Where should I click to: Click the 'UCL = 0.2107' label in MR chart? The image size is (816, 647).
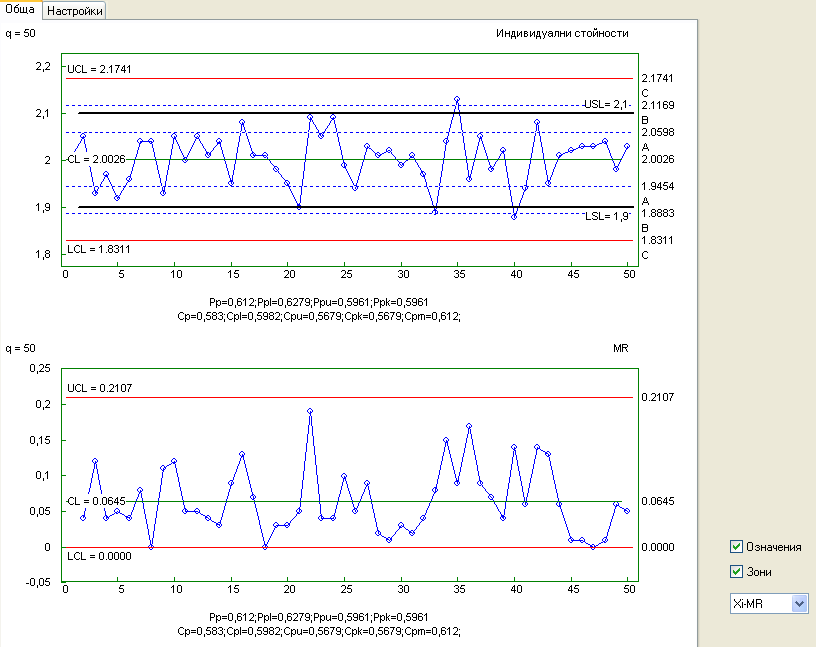[x=99, y=387]
